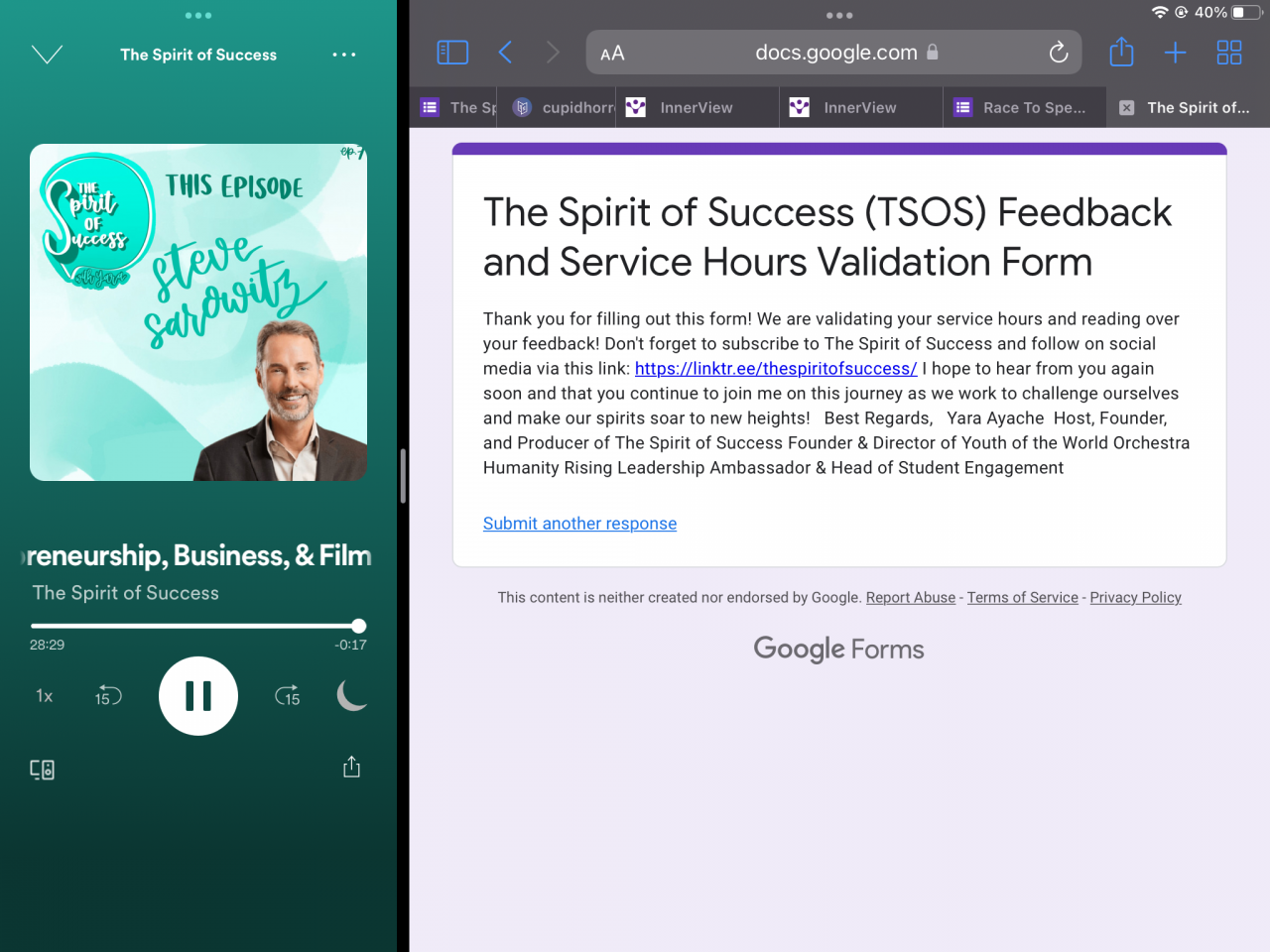The width and height of the screenshot is (1270, 952).
Task: Open the sleep timer moon icon
Action: 352,696
